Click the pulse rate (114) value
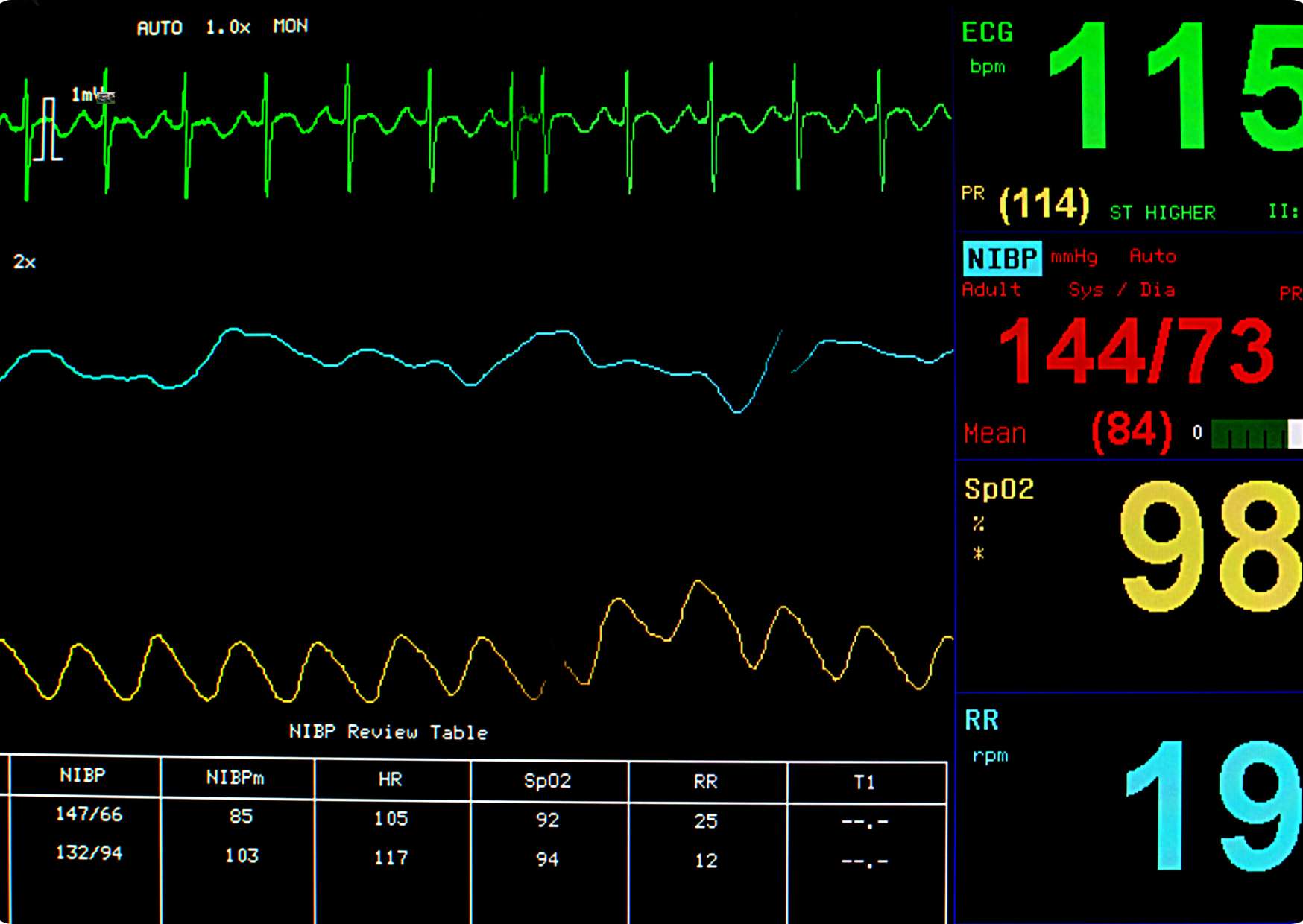Viewport: 1303px width, 924px height. [1044, 203]
